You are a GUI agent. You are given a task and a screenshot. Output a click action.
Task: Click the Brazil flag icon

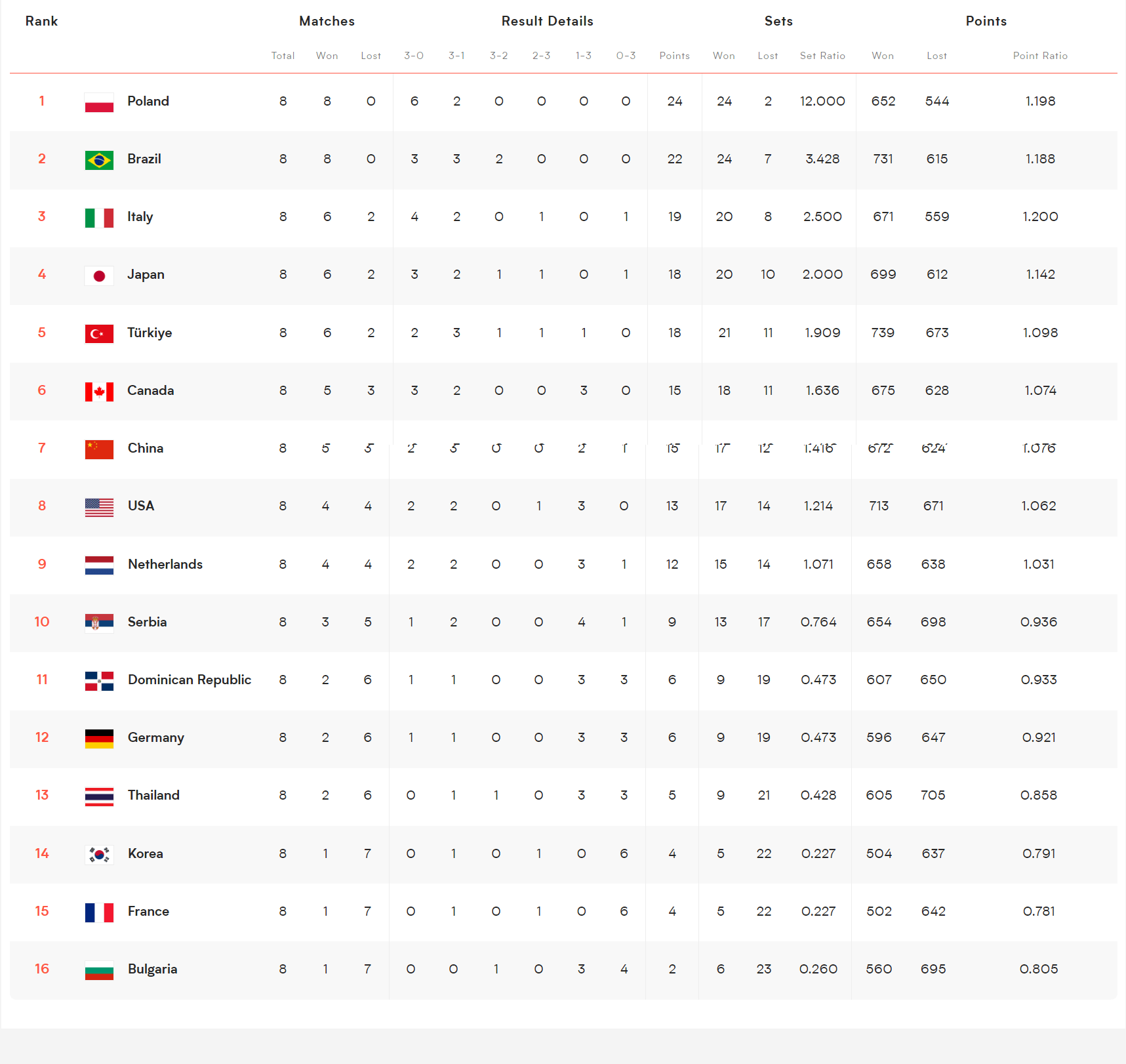point(99,160)
